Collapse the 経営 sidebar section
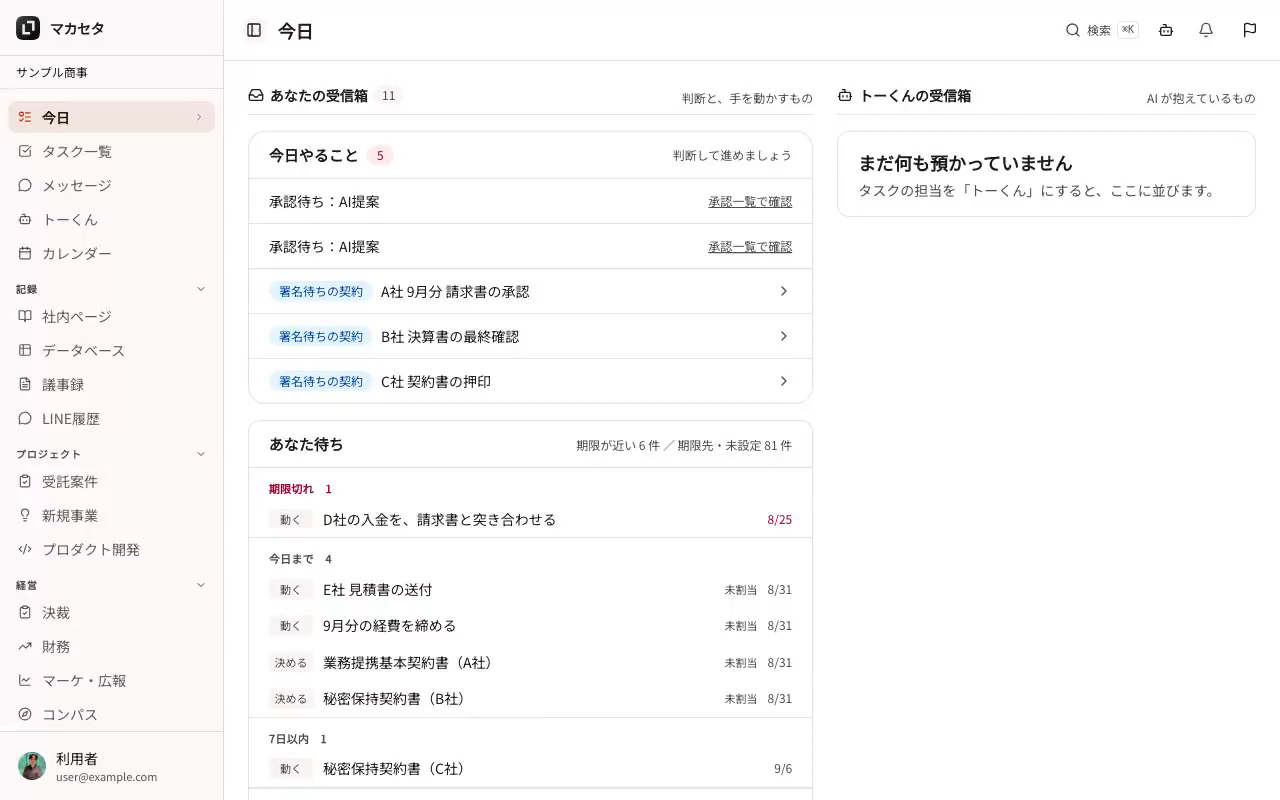1280x800 pixels. click(200, 585)
